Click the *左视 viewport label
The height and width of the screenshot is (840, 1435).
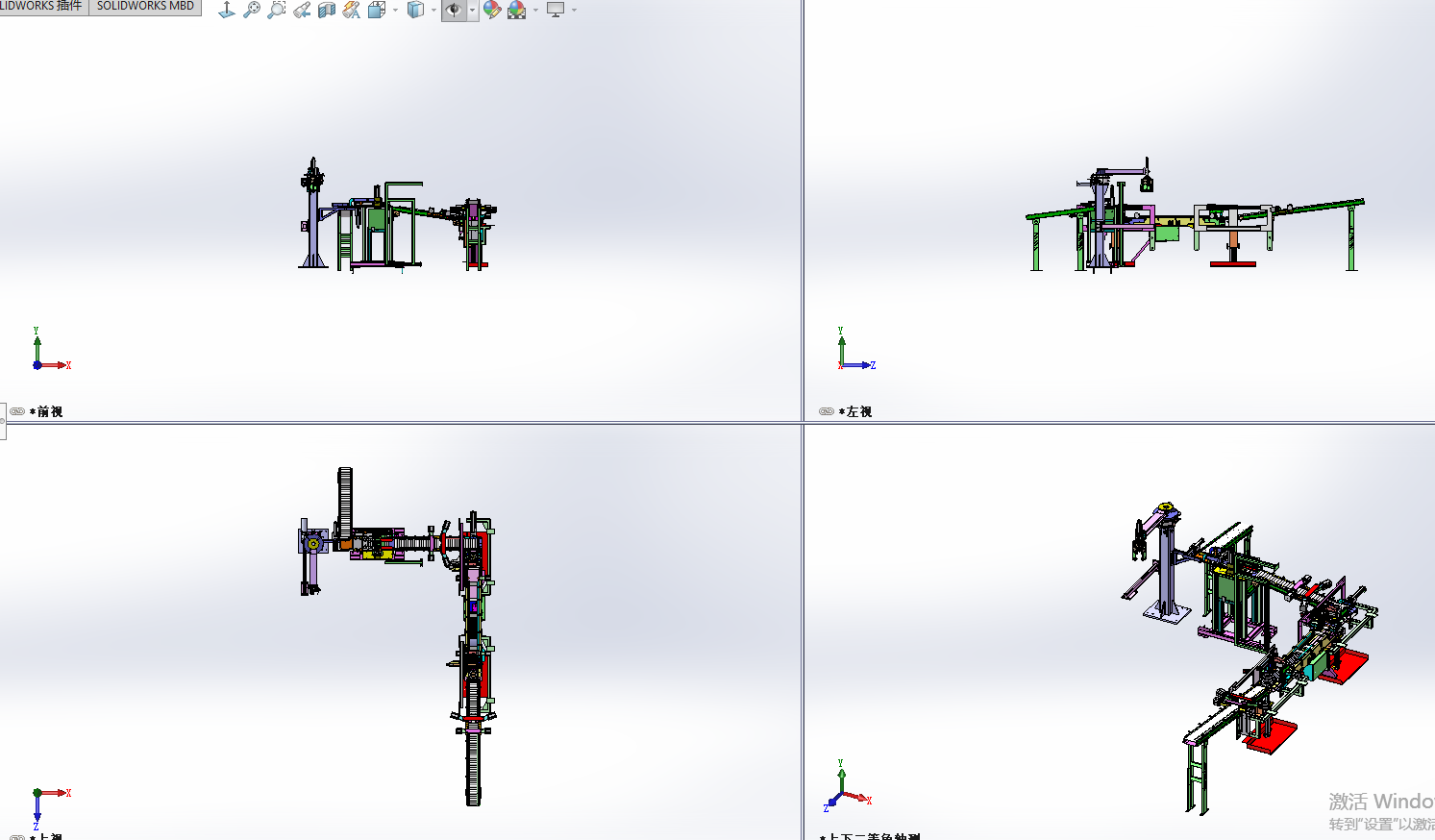(855, 411)
